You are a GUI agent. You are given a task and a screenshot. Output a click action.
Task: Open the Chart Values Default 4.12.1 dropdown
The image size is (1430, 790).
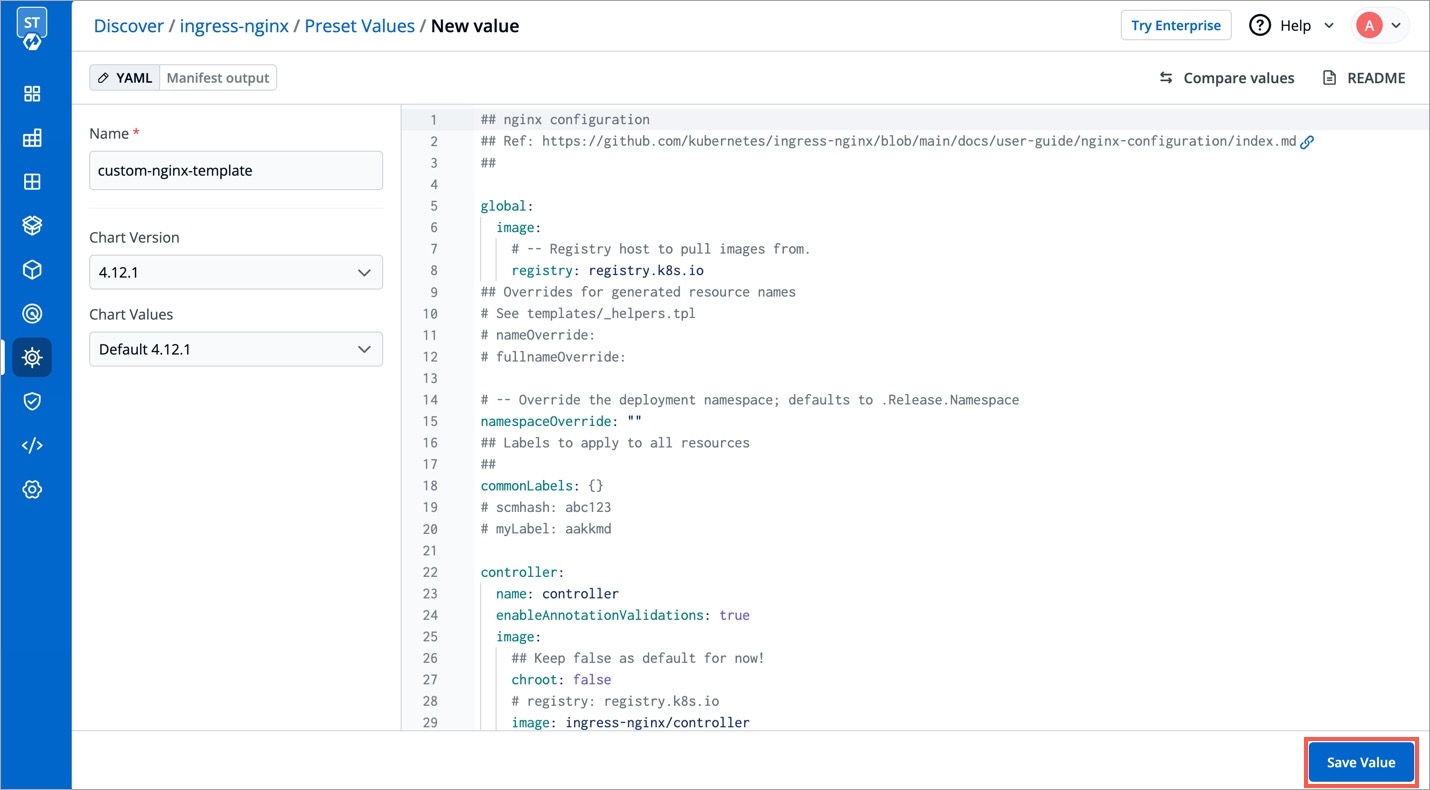tap(236, 349)
